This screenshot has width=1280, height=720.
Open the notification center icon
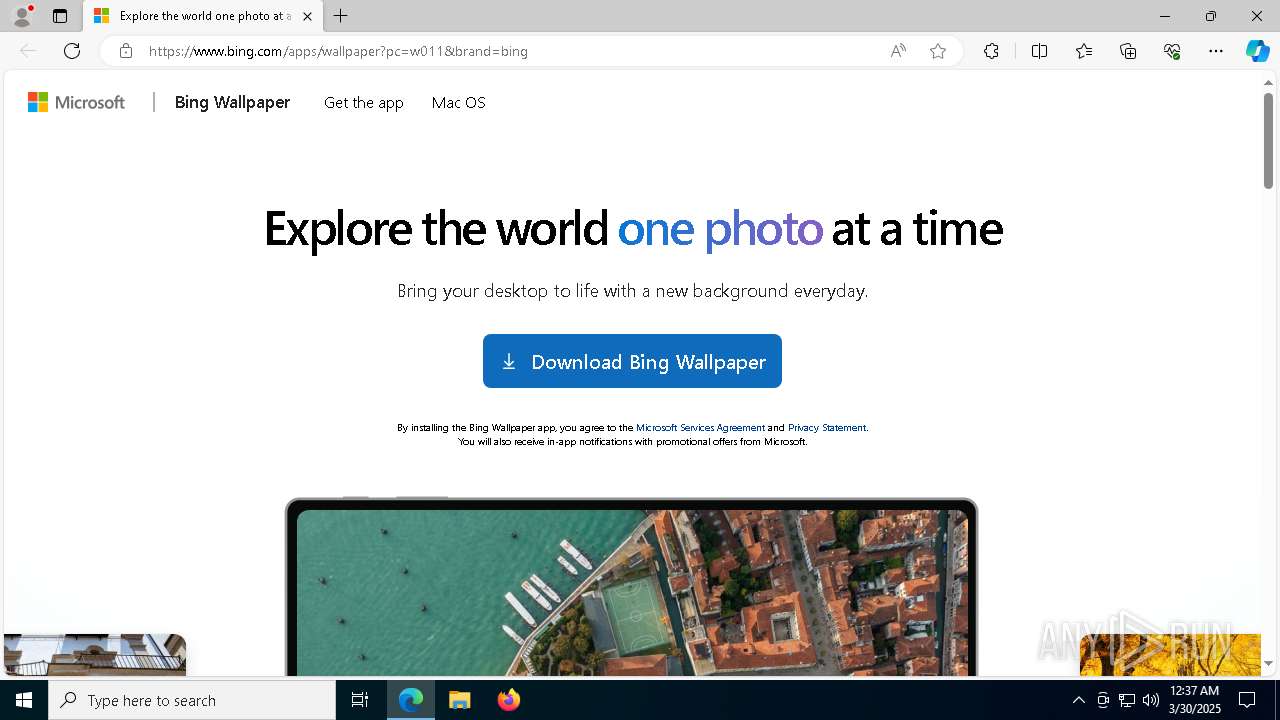pyautogui.click(x=1247, y=700)
